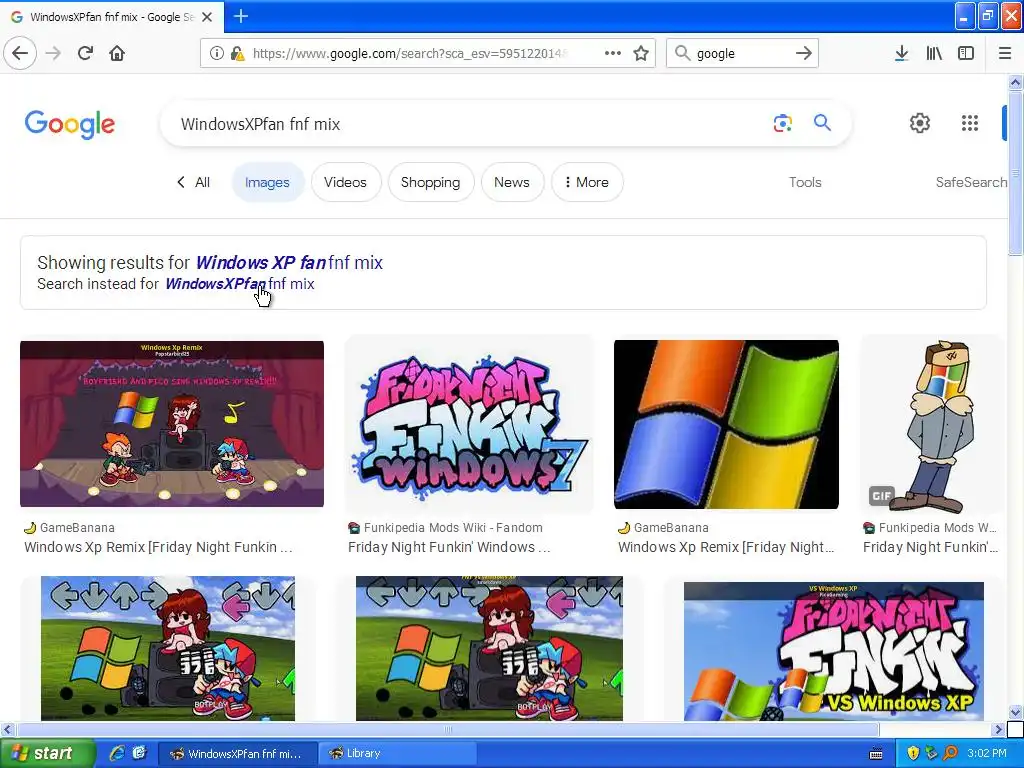The width and height of the screenshot is (1024, 768).
Task: Search by image with the Google Lens icon
Action: (782, 123)
